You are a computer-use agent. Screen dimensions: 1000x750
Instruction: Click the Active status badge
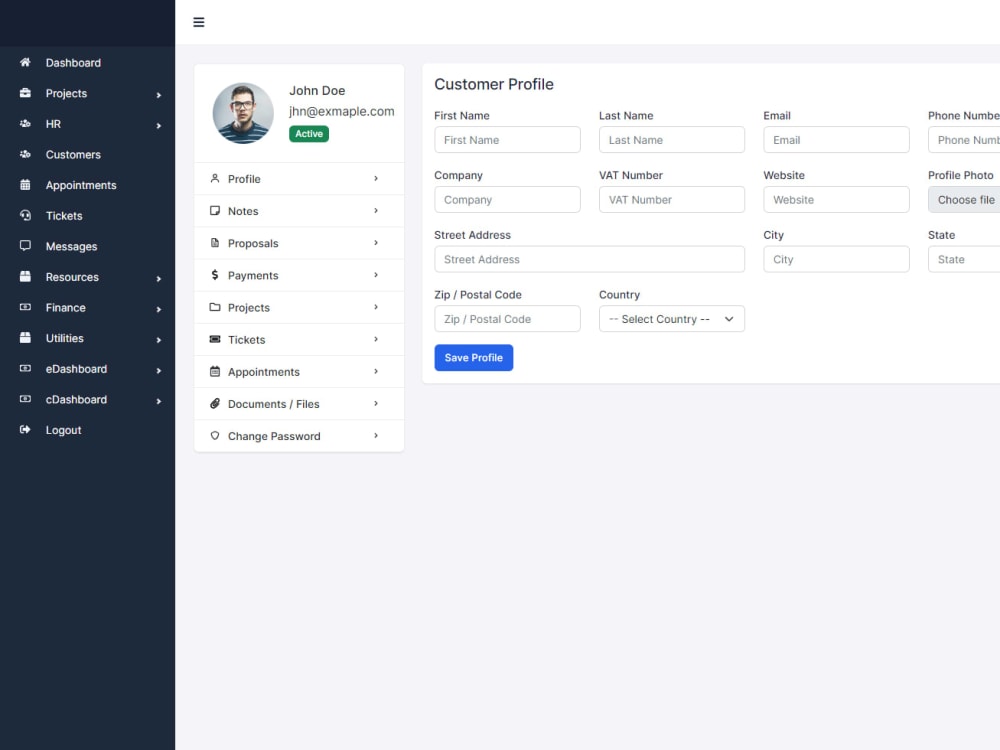[308, 133]
